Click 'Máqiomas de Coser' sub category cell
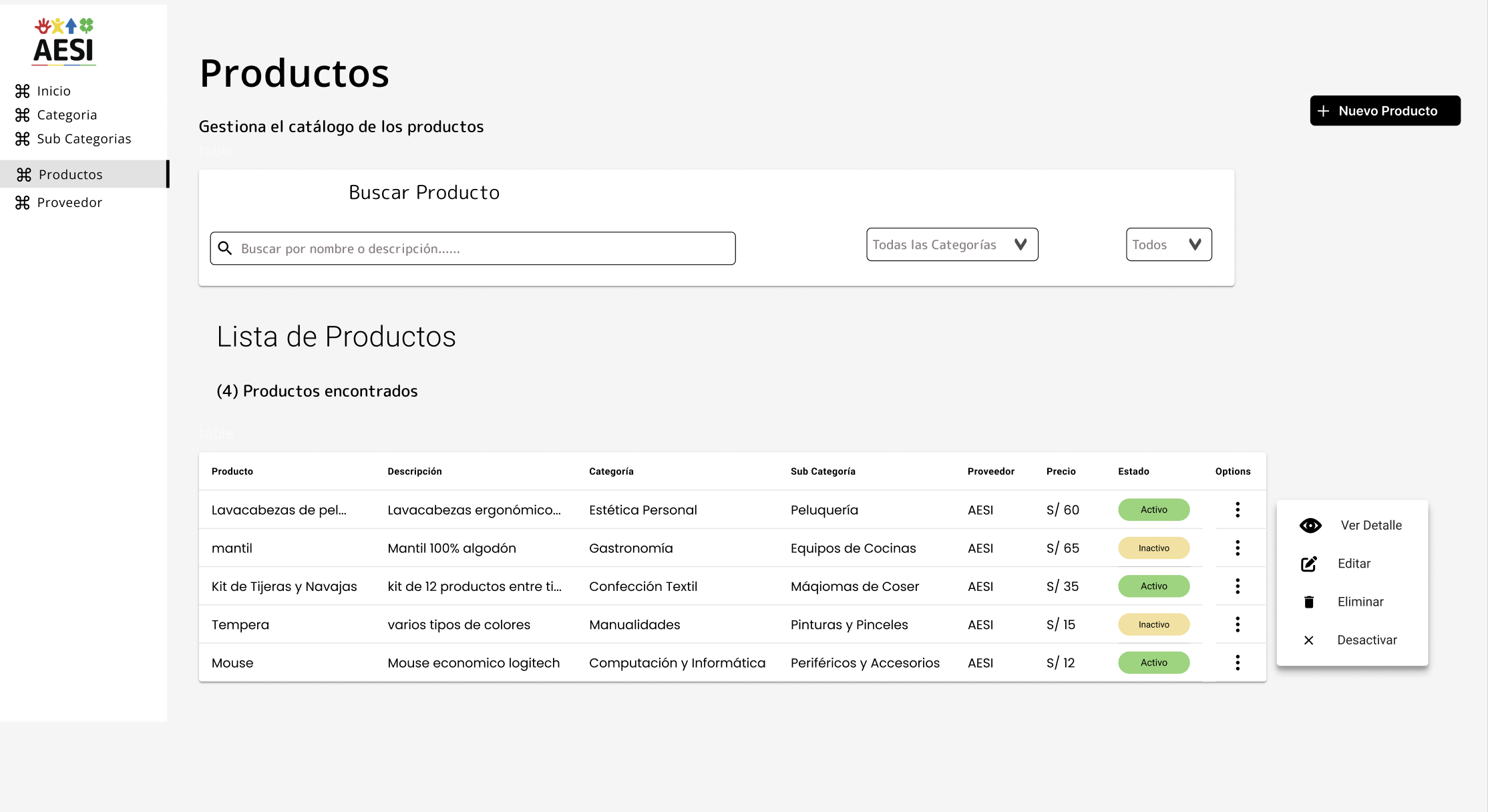This screenshot has width=1488, height=812. 855,586
